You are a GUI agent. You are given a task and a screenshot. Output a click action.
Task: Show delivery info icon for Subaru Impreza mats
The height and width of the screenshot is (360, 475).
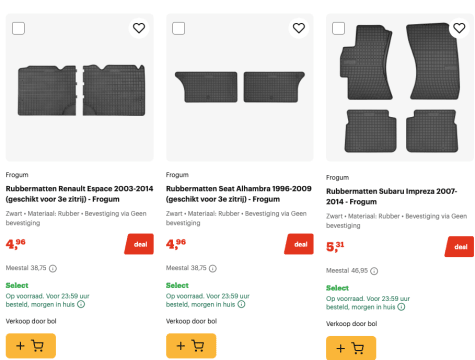tap(401, 307)
